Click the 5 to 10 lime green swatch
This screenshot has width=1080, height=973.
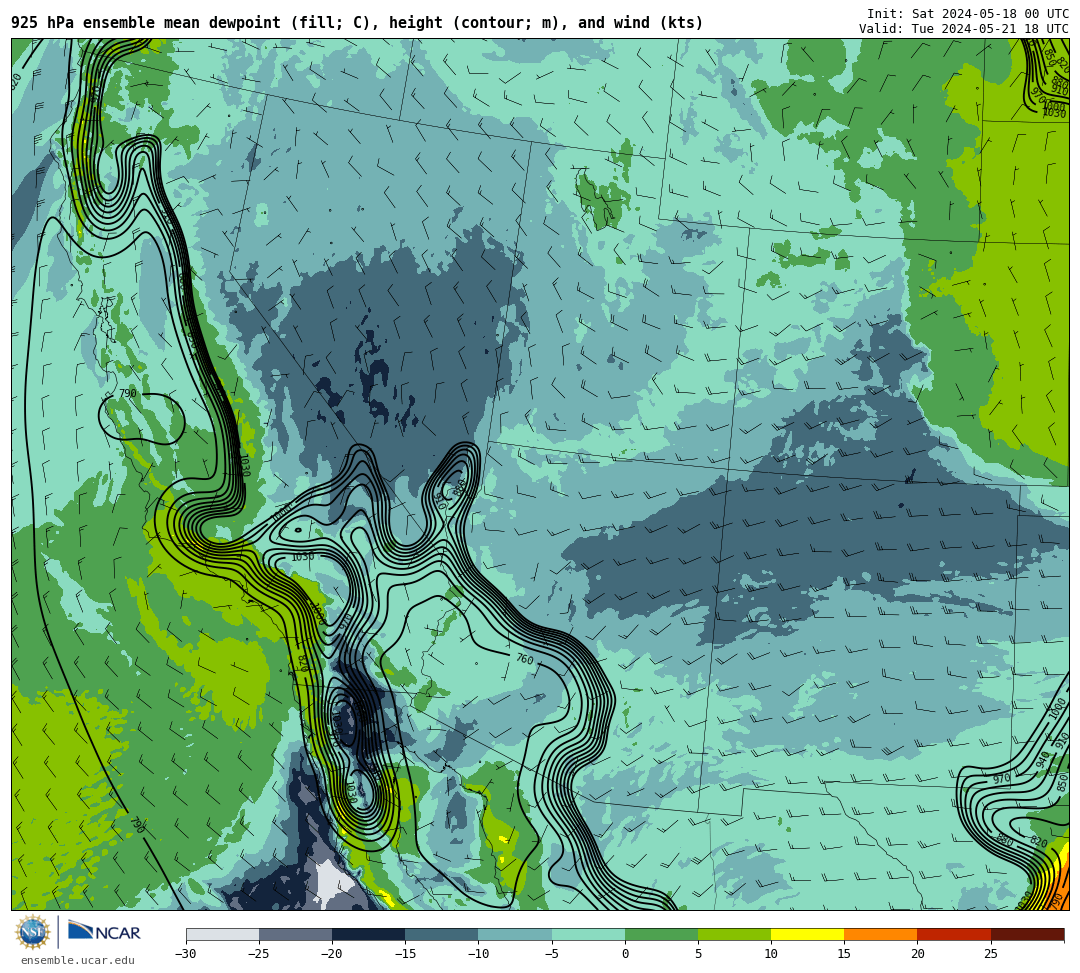[734, 934]
